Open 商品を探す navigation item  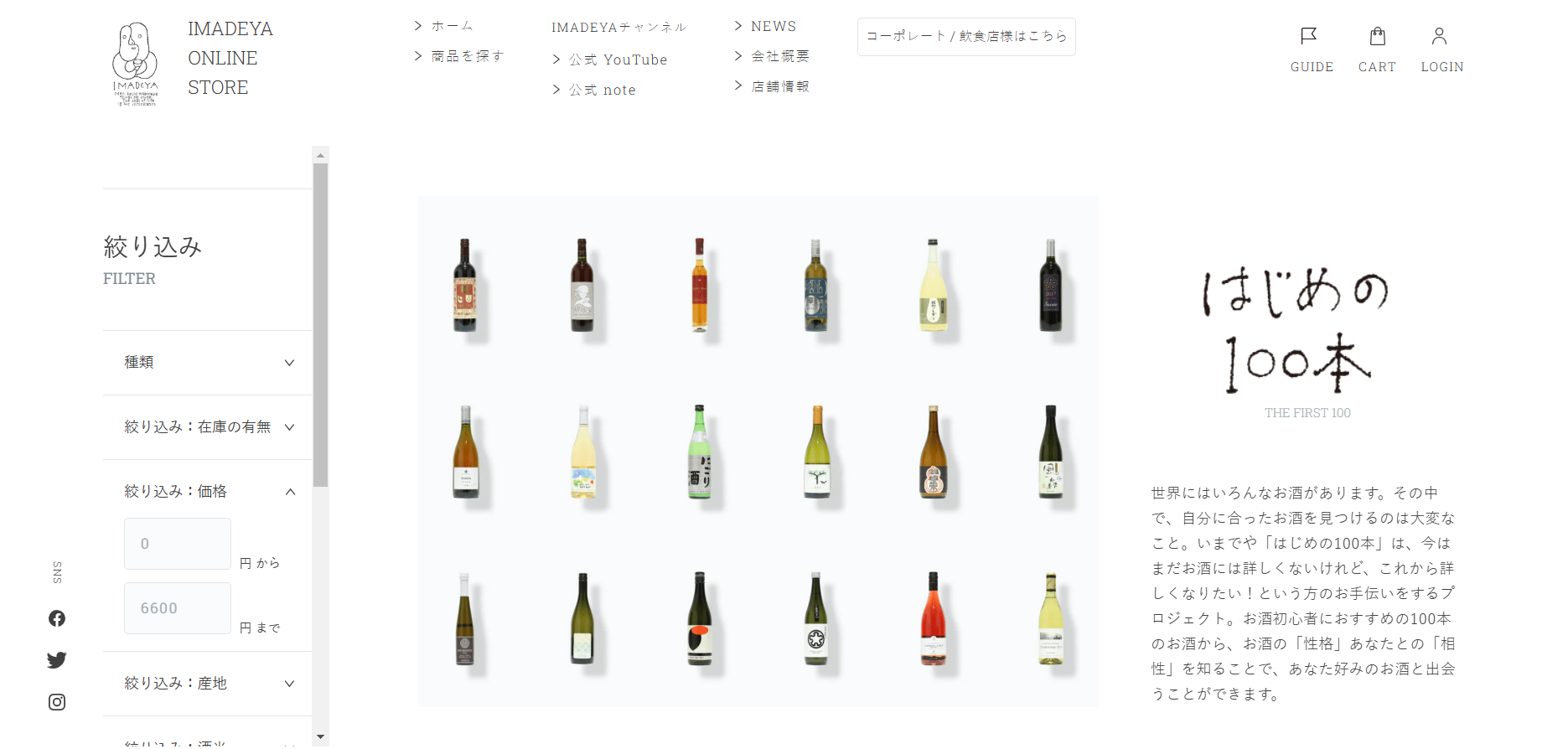pos(467,56)
